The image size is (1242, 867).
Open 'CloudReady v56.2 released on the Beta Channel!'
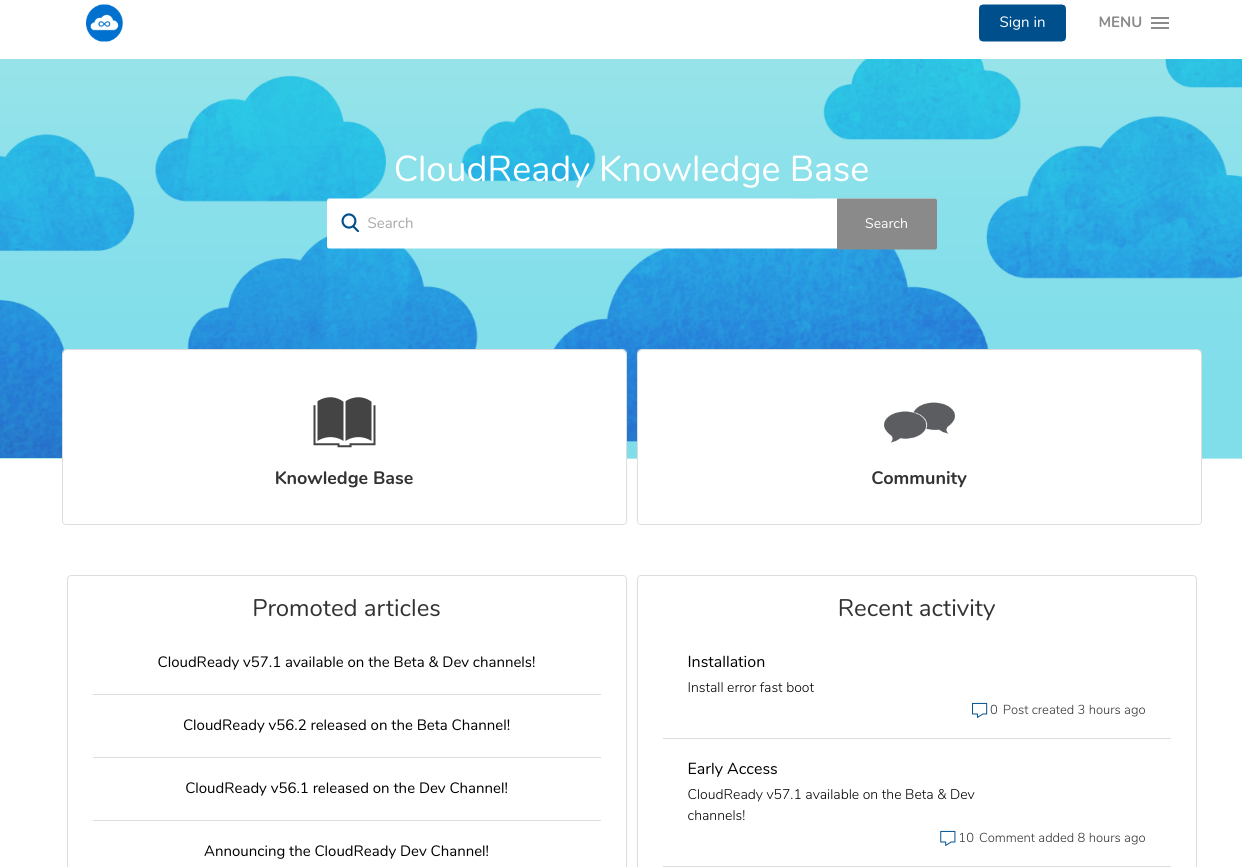(346, 725)
